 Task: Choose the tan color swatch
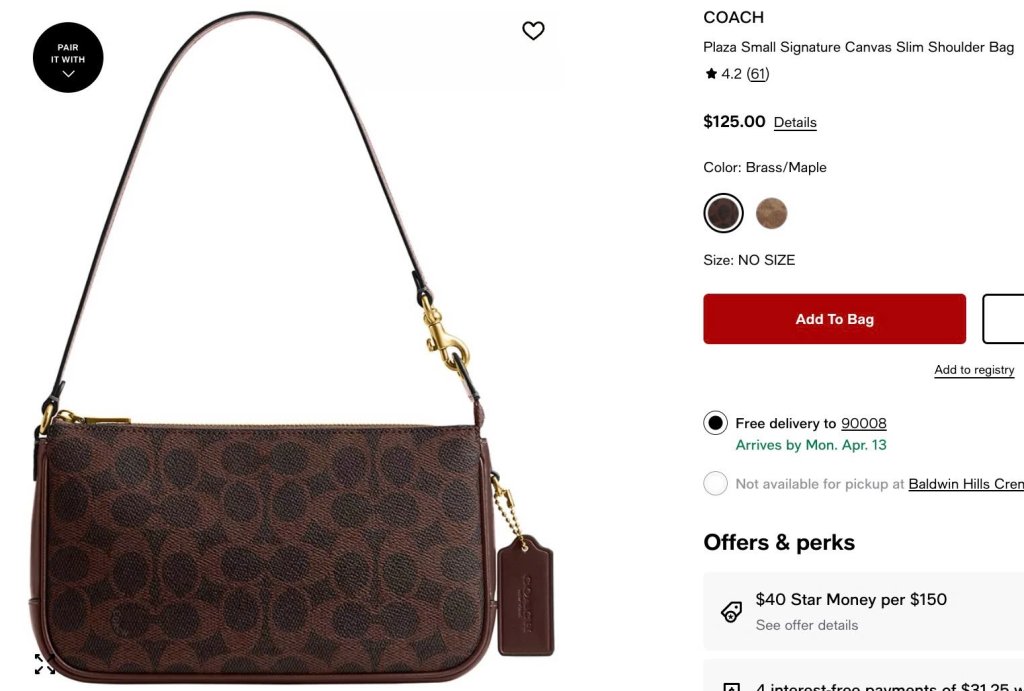771,213
